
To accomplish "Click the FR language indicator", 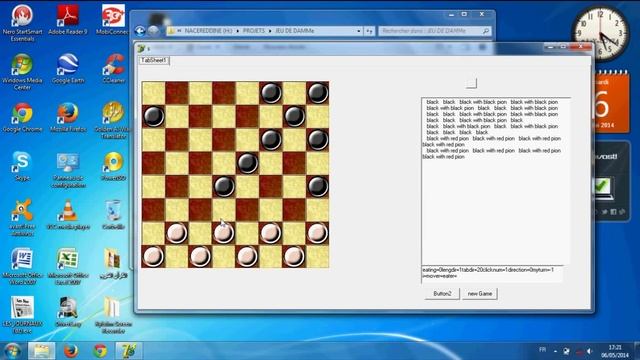I will pos(542,350).
